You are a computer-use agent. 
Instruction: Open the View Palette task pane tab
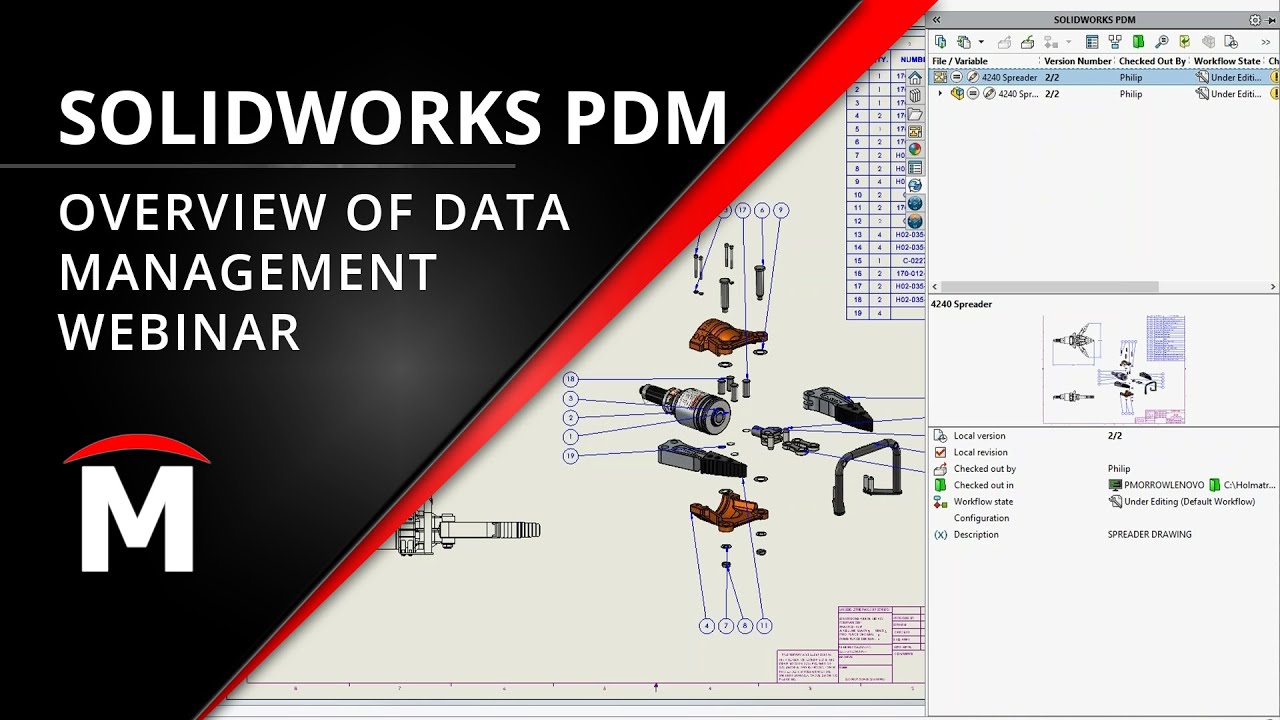click(915, 132)
